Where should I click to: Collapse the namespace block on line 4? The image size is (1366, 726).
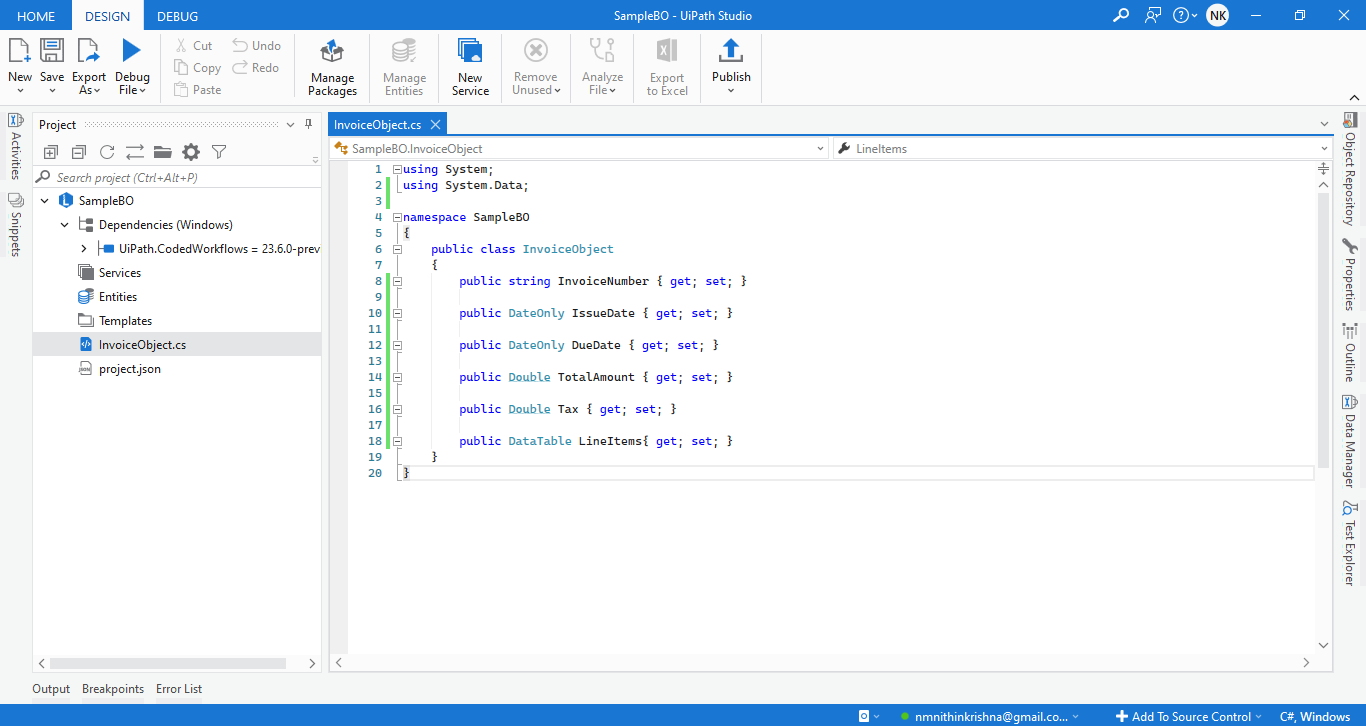coord(397,217)
